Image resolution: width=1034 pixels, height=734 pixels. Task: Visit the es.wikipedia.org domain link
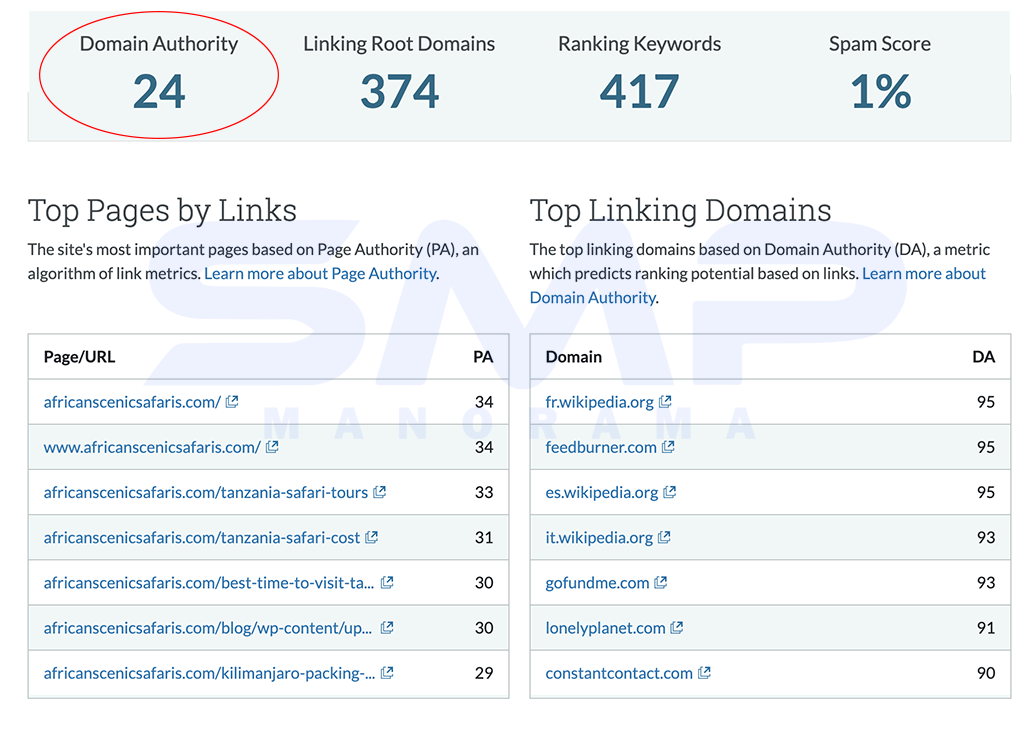(x=601, y=493)
